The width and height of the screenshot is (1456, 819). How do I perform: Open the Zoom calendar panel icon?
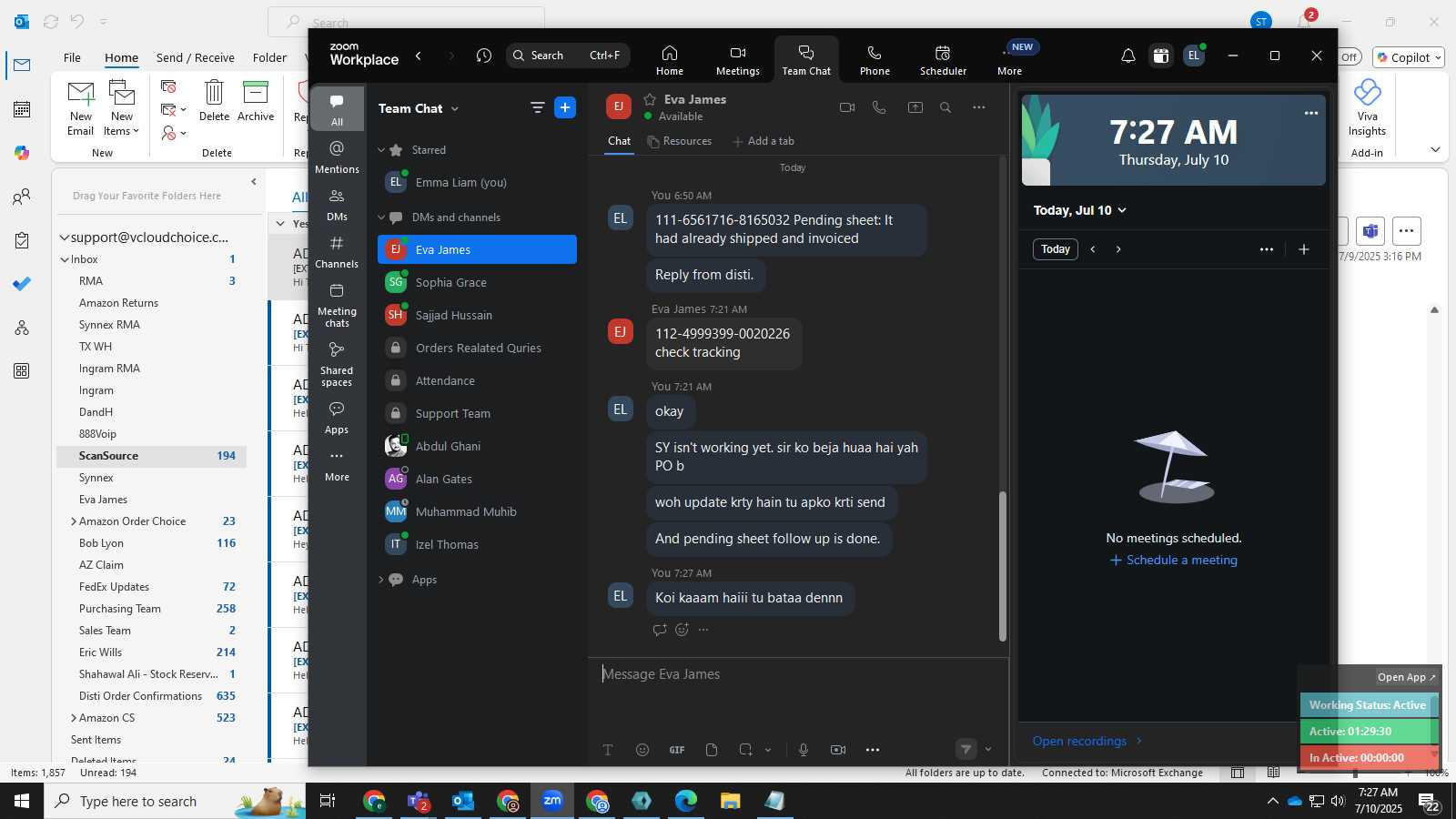tap(1161, 56)
